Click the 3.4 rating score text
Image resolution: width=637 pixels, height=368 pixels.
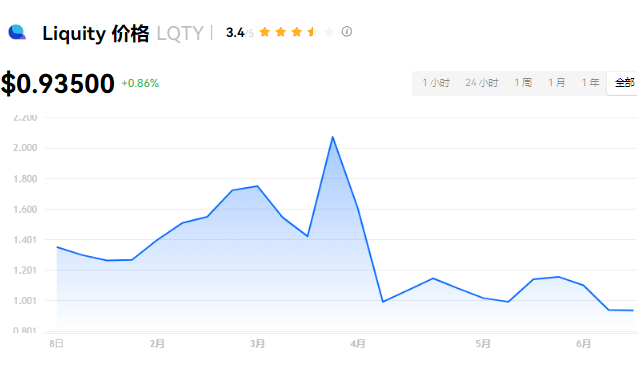point(235,32)
